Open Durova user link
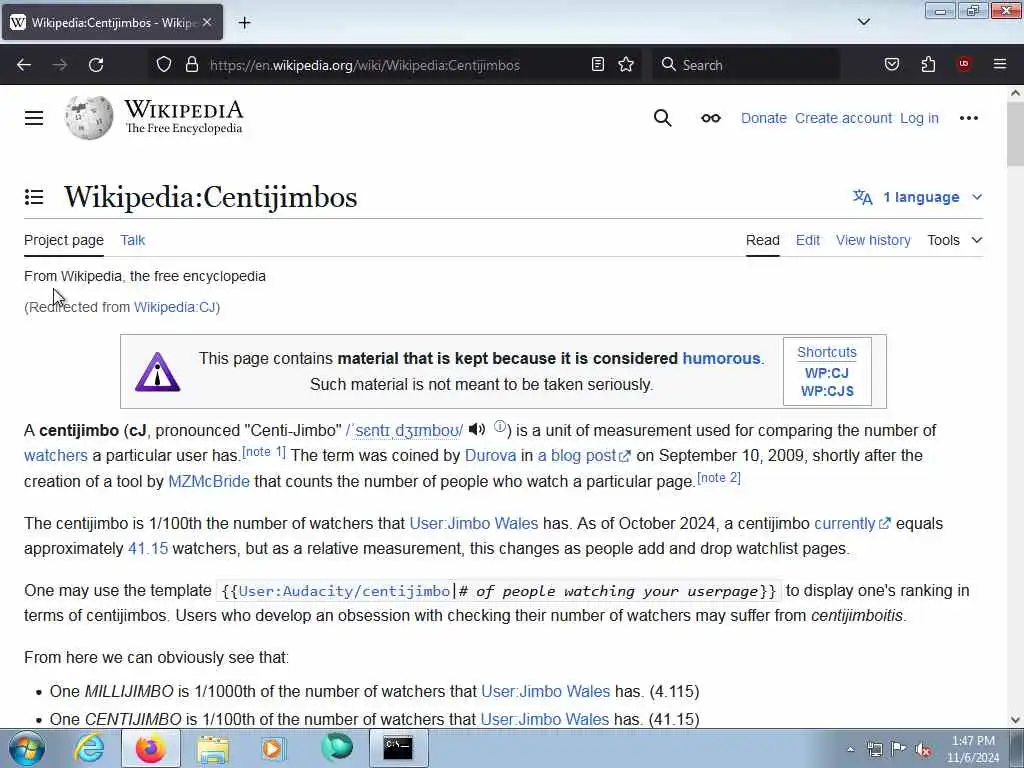Viewport: 1024px width, 768px height. click(x=490, y=456)
